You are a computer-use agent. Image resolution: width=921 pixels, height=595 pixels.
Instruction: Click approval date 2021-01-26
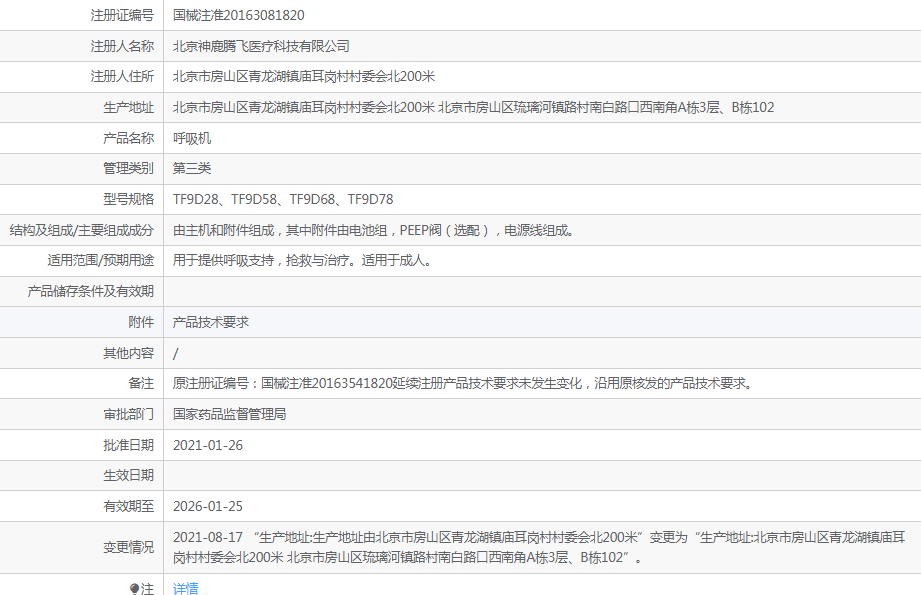[x=208, y=445]
